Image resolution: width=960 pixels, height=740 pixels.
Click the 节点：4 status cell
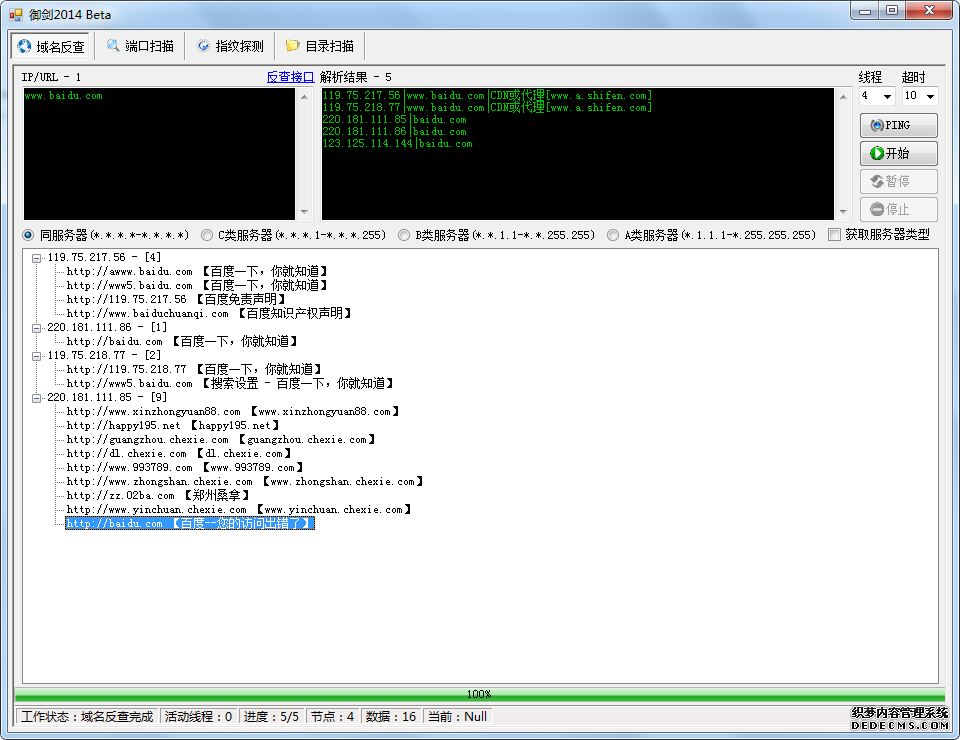pyautogui.click(x=332, y=717)
